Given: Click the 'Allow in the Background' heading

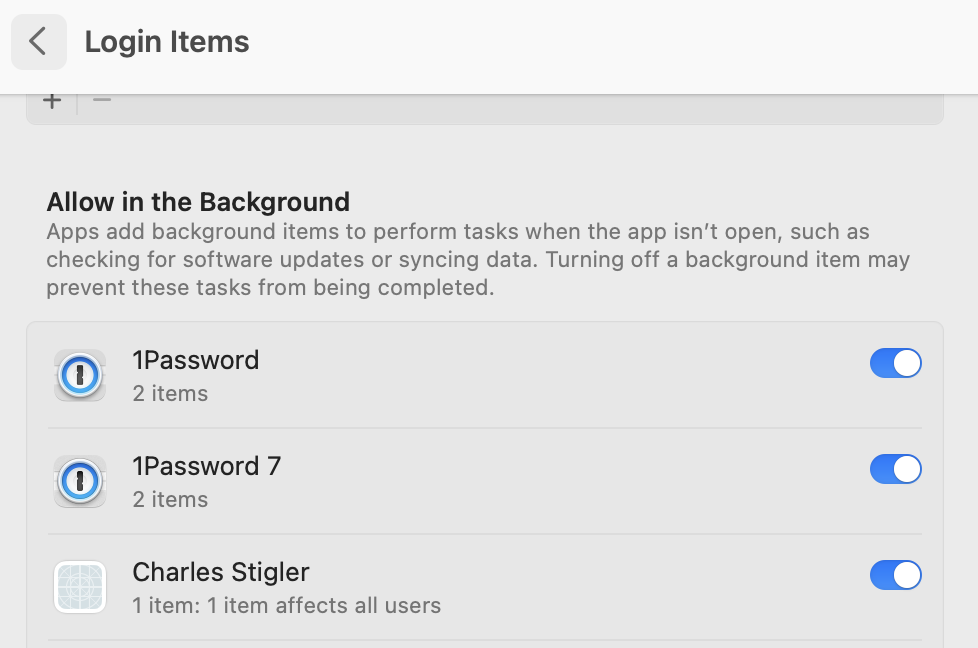Looking at the screenshot, I should point(197,201).
